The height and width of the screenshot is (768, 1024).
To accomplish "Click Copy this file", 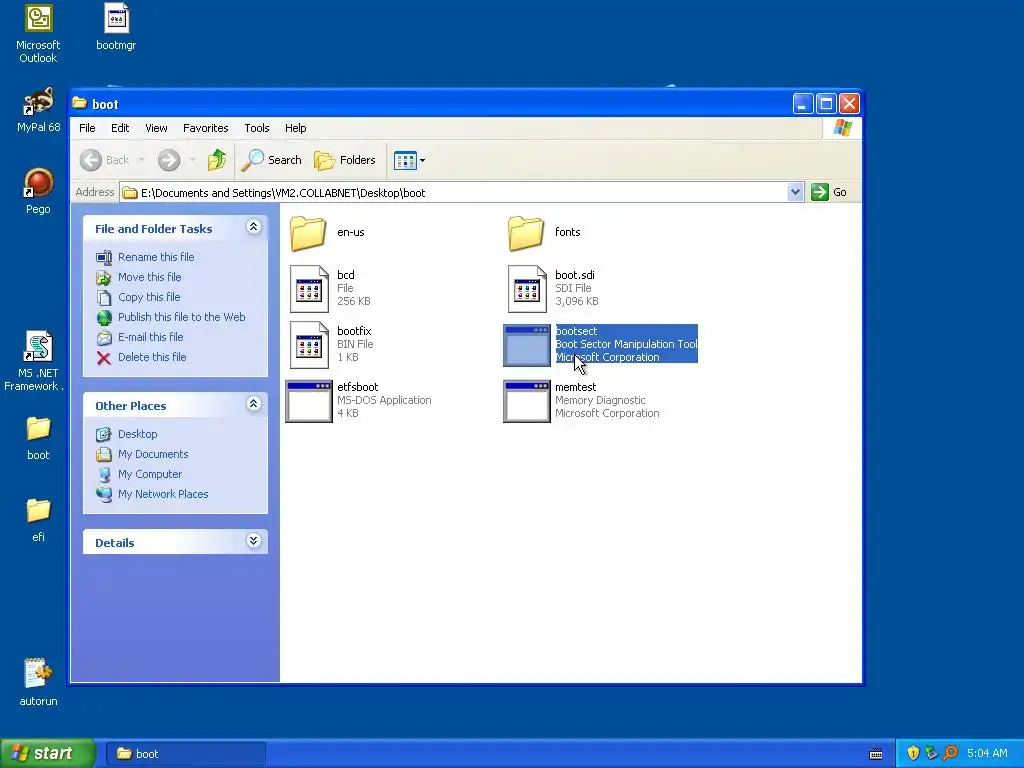I will pos(149,297).
